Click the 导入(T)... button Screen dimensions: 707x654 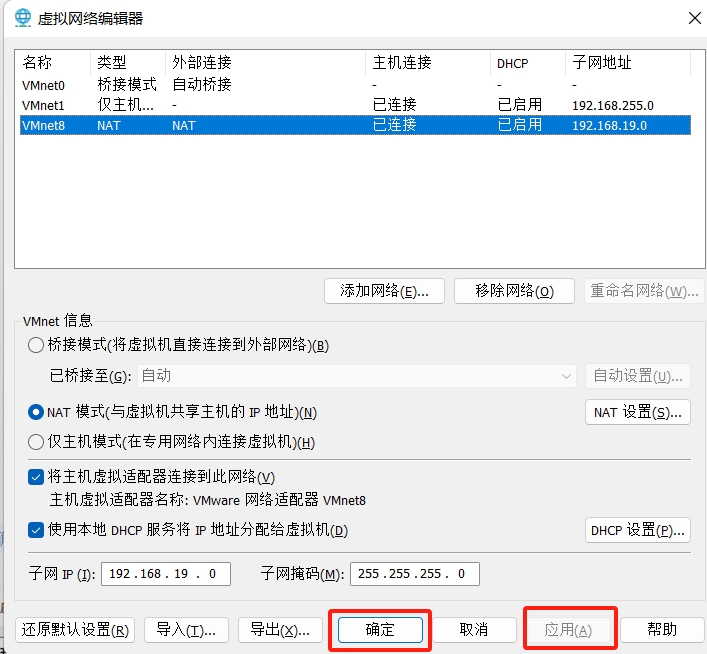[x=186, y=630]
